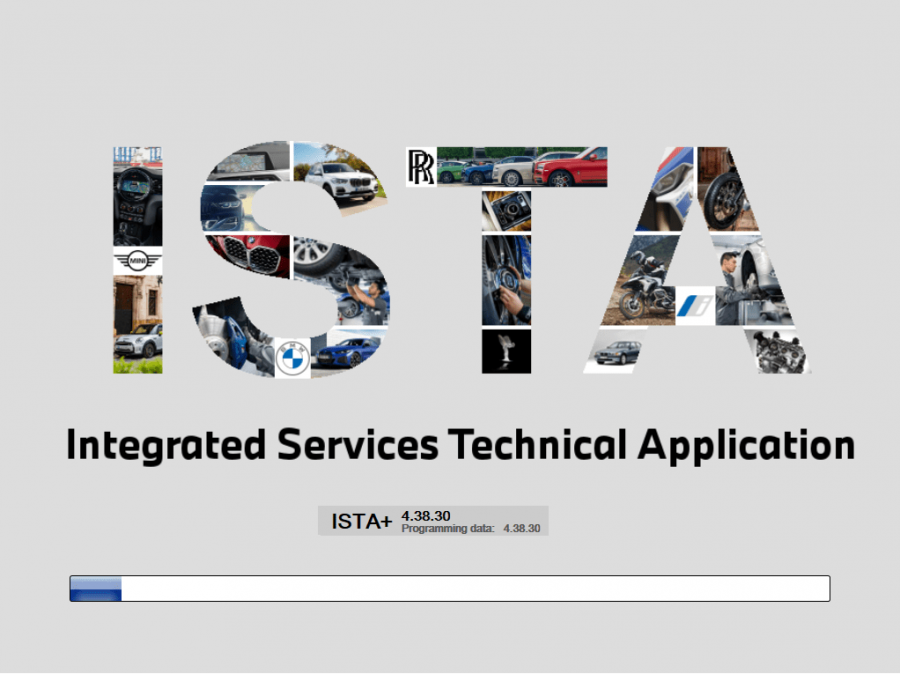Select the blue BMW coupe thumbnail
The width and height of the screenshot is (900, 674).
(x=349, y=355)
